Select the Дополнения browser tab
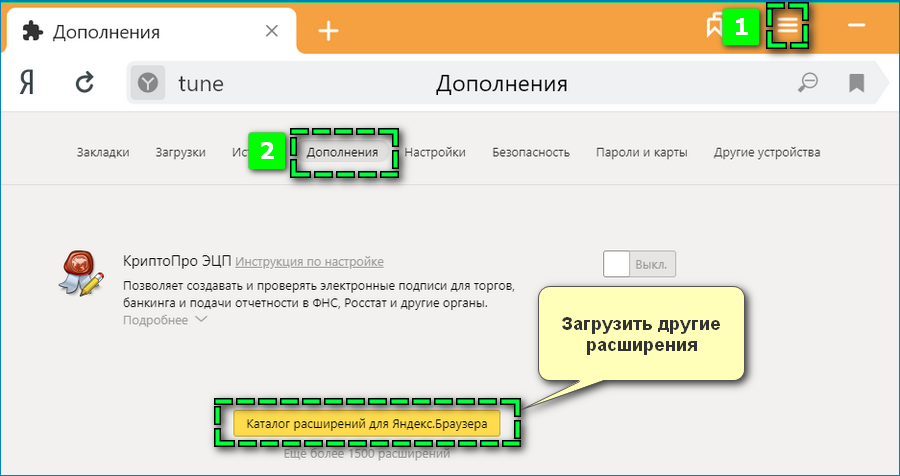This screenshot has height=476, width=900. click(x=152, y=31)
